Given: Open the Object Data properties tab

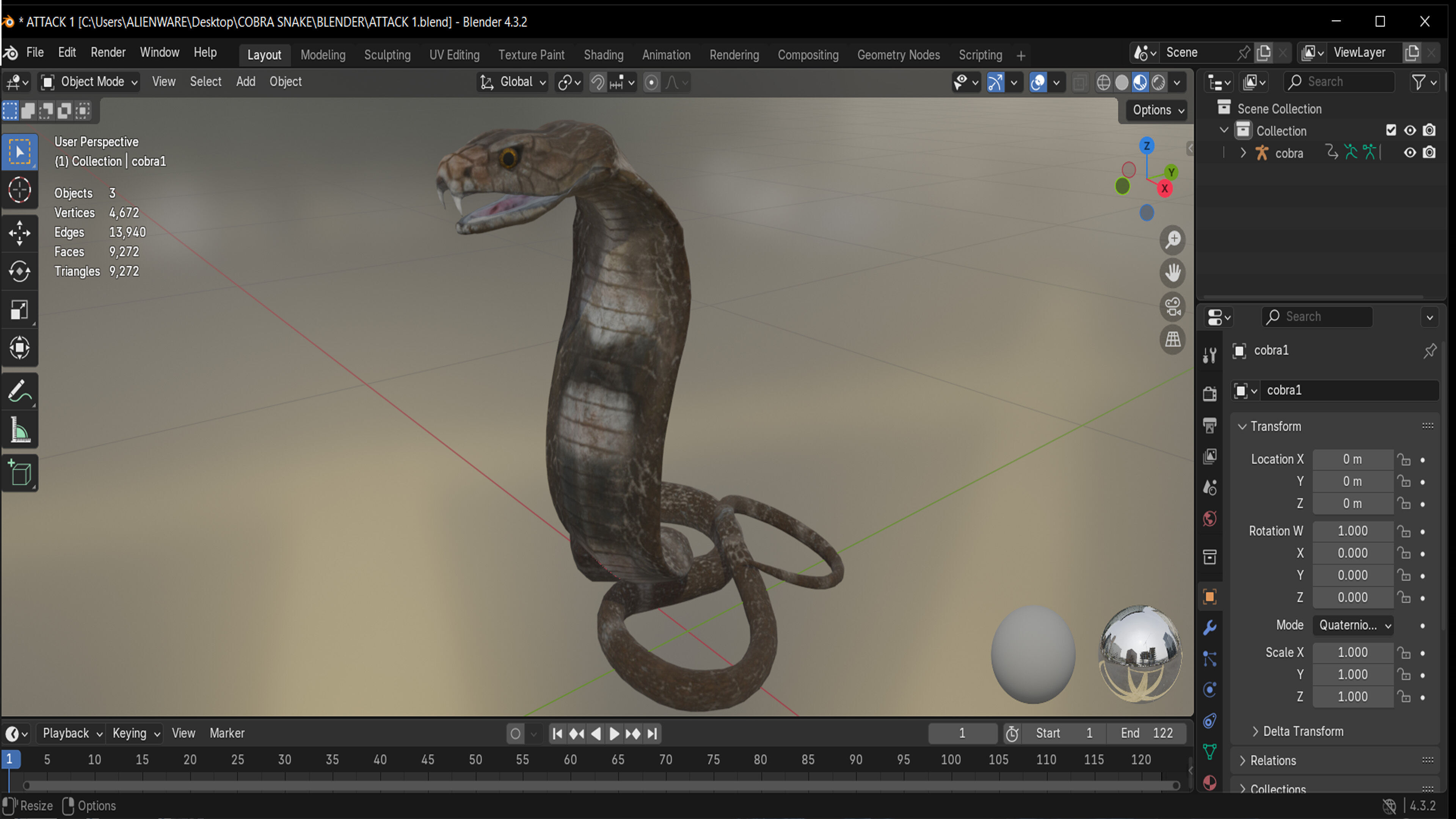Looking at the screenshot, I should coord(1210,752).
